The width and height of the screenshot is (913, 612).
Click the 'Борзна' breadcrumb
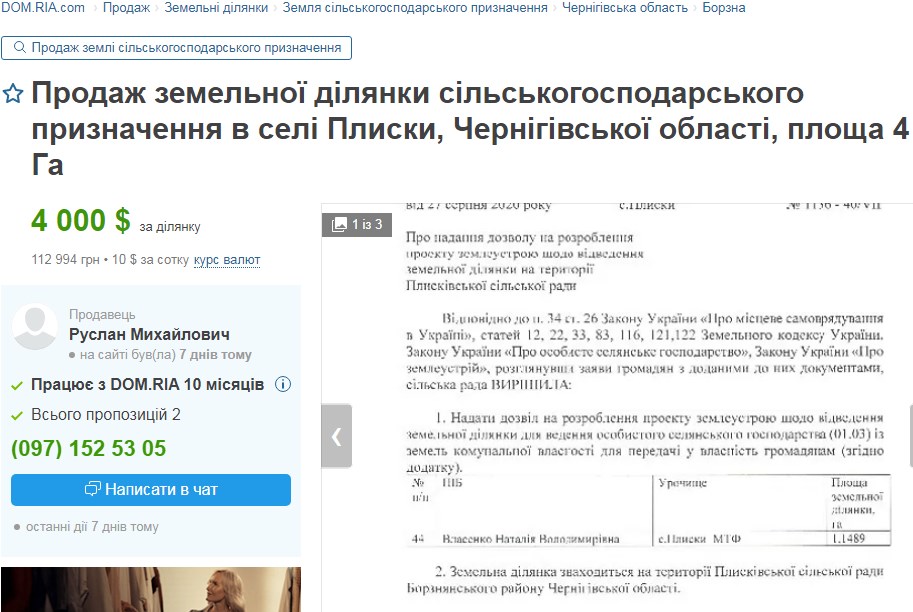click(x=723, y=8)
